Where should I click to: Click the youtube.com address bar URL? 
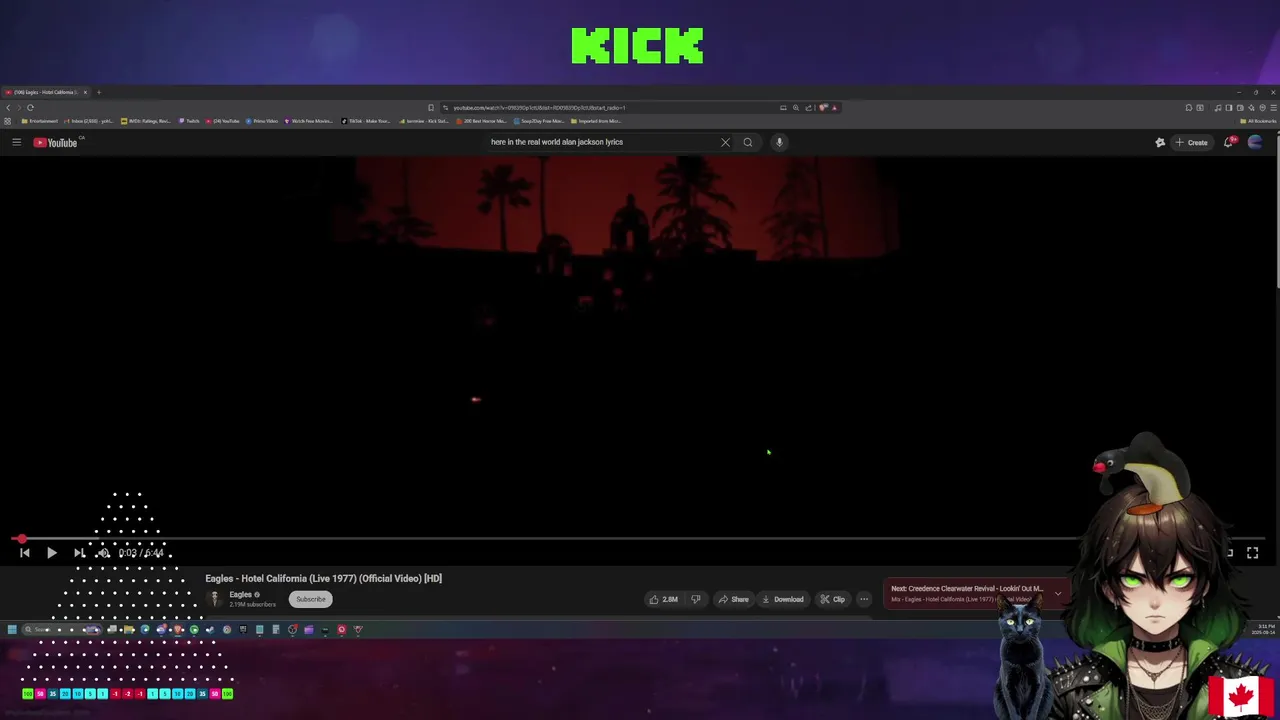coord(540,108)
